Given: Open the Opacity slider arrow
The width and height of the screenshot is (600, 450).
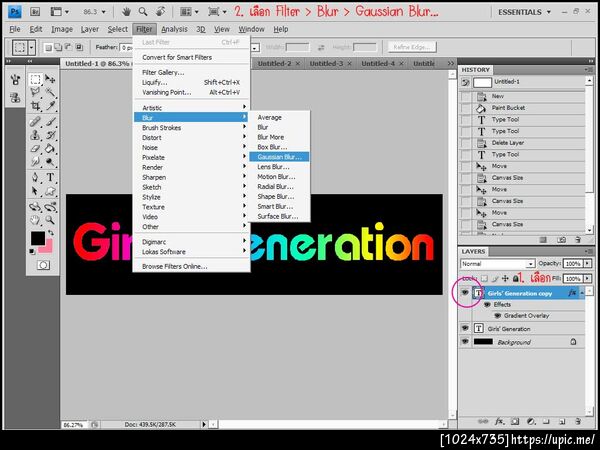Looking at the screenshot, I should coord(587,263).
